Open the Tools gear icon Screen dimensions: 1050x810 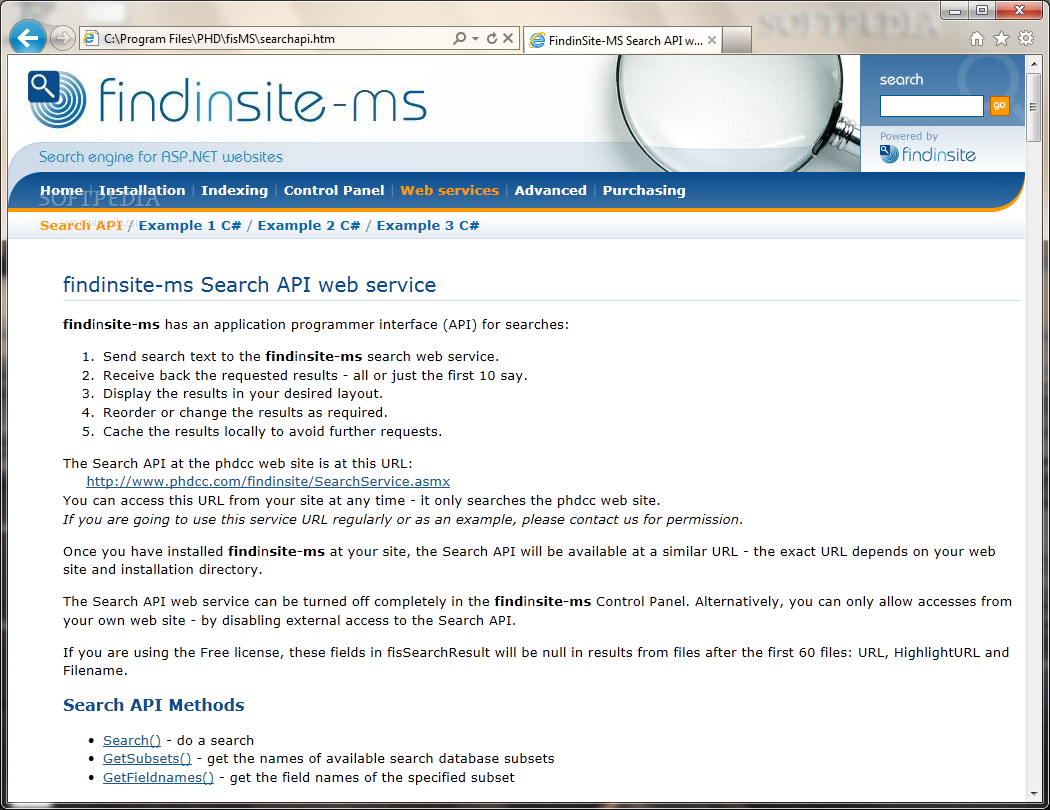tap(1026, 39)
